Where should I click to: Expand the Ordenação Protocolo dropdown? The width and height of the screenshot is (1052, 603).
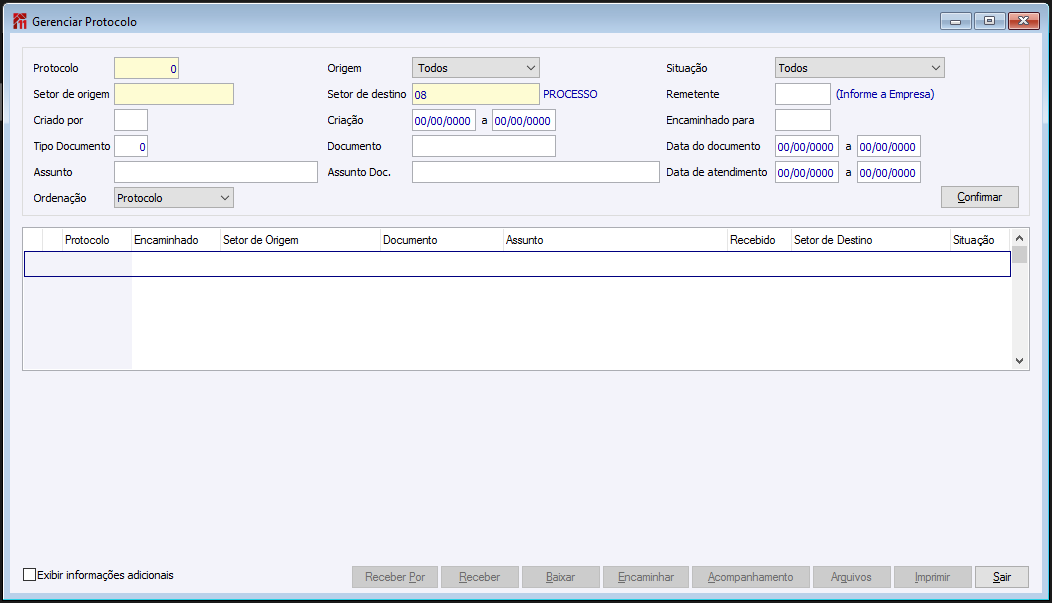pyautogui.click(x=174, y=198)
